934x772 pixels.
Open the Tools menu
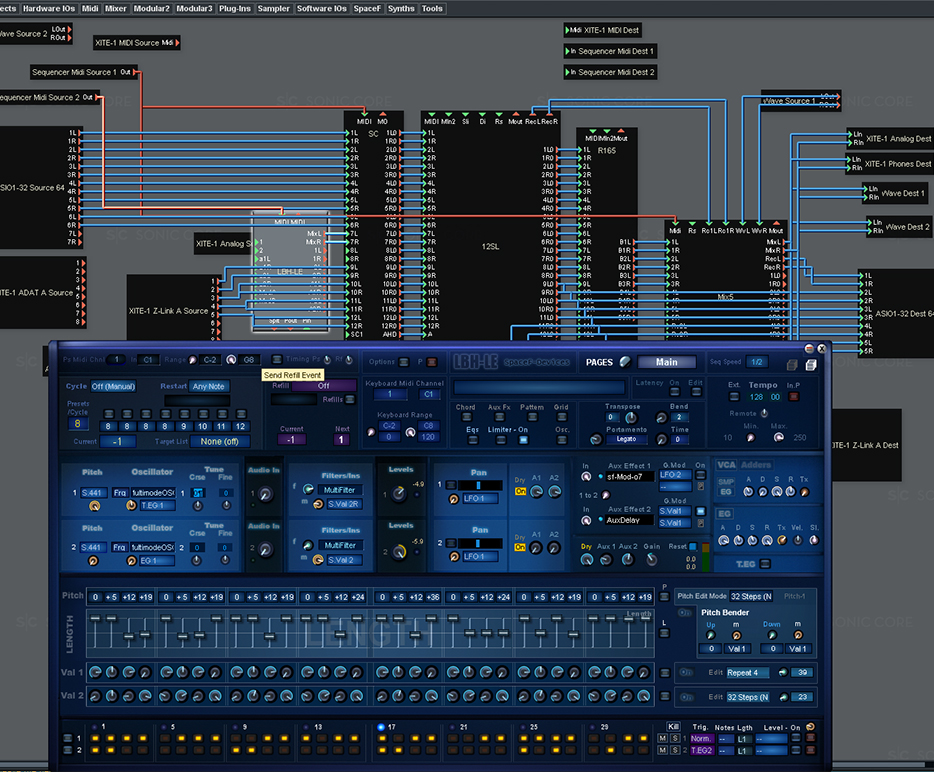point(432,8)
